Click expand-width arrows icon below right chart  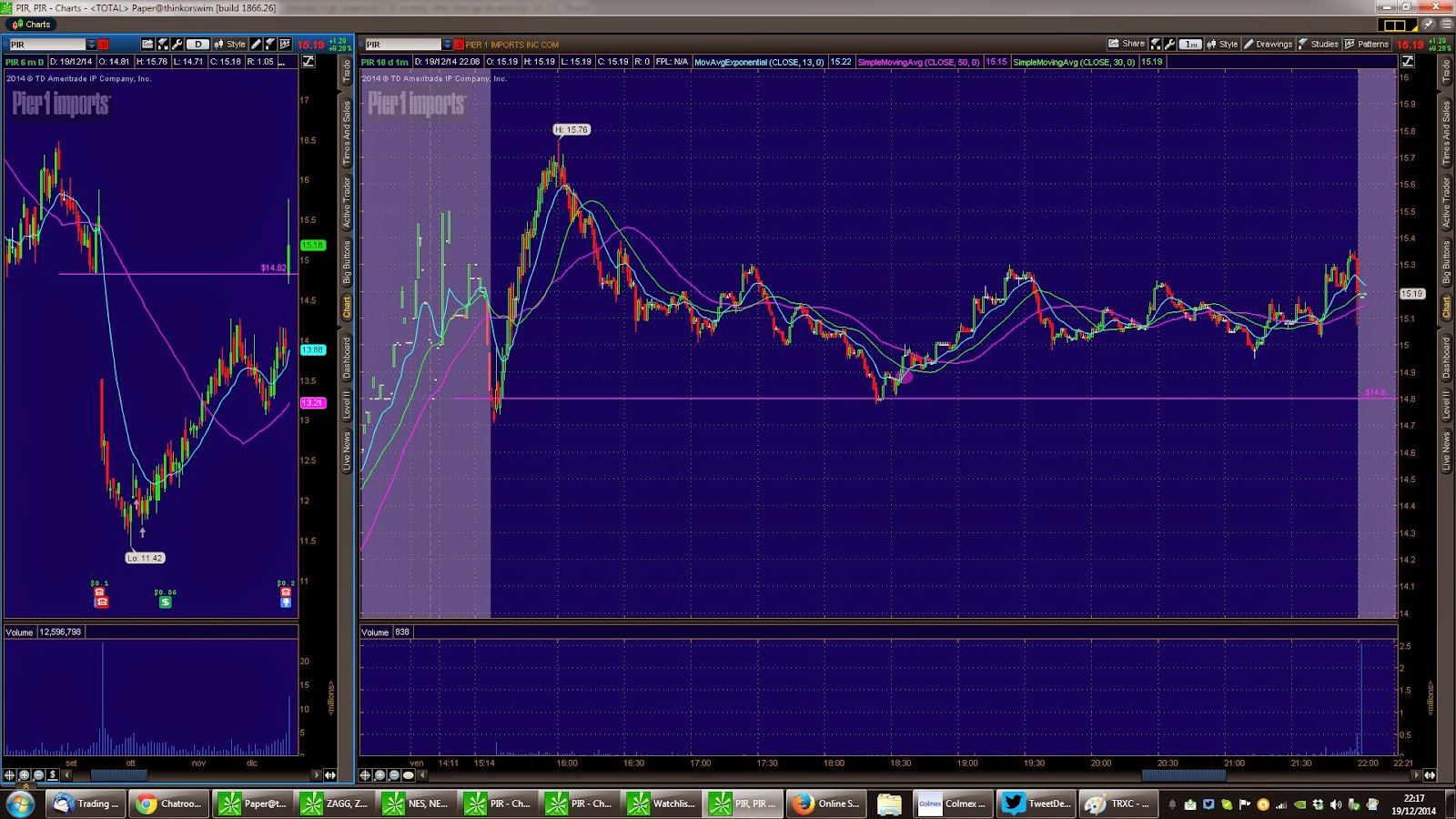pos(1430,775)
